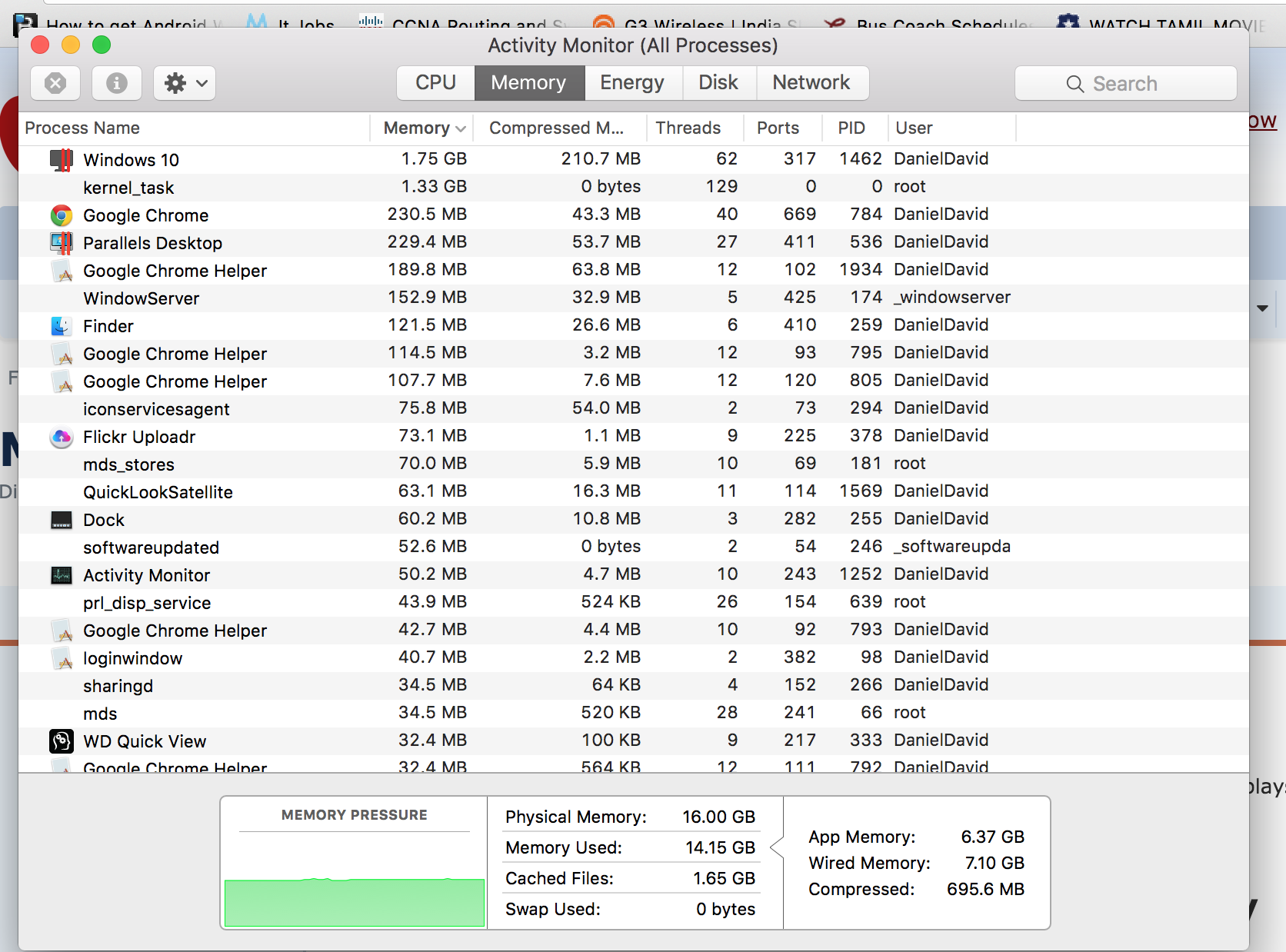Select the Finder process icon
Image resolution: width=1286 pixels, height=952 pixels.
pyautogui.click(x=62, y=326)
